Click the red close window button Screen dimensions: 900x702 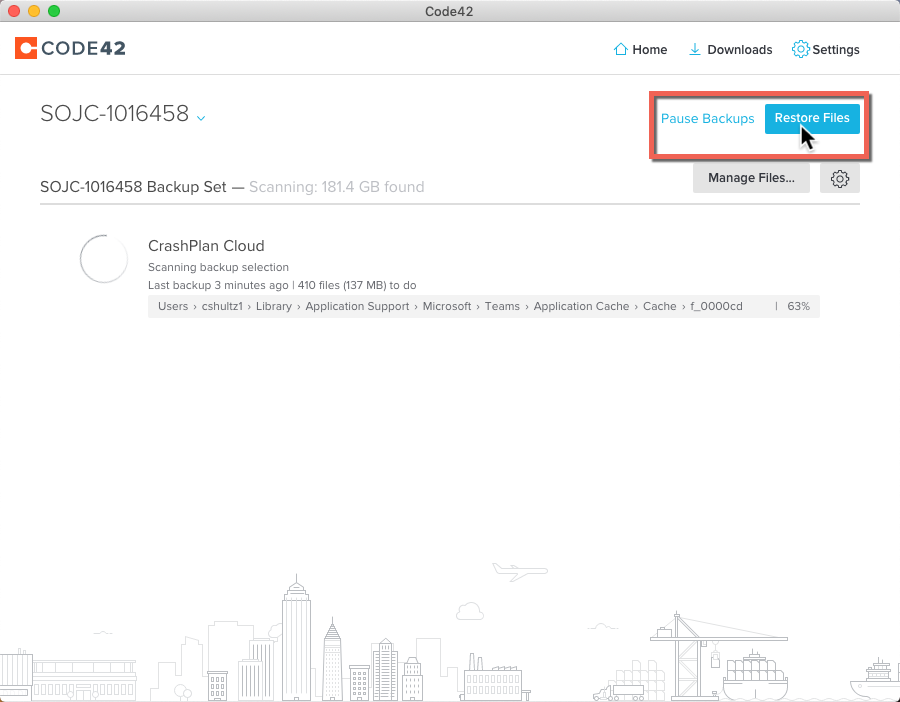[14, 11]
